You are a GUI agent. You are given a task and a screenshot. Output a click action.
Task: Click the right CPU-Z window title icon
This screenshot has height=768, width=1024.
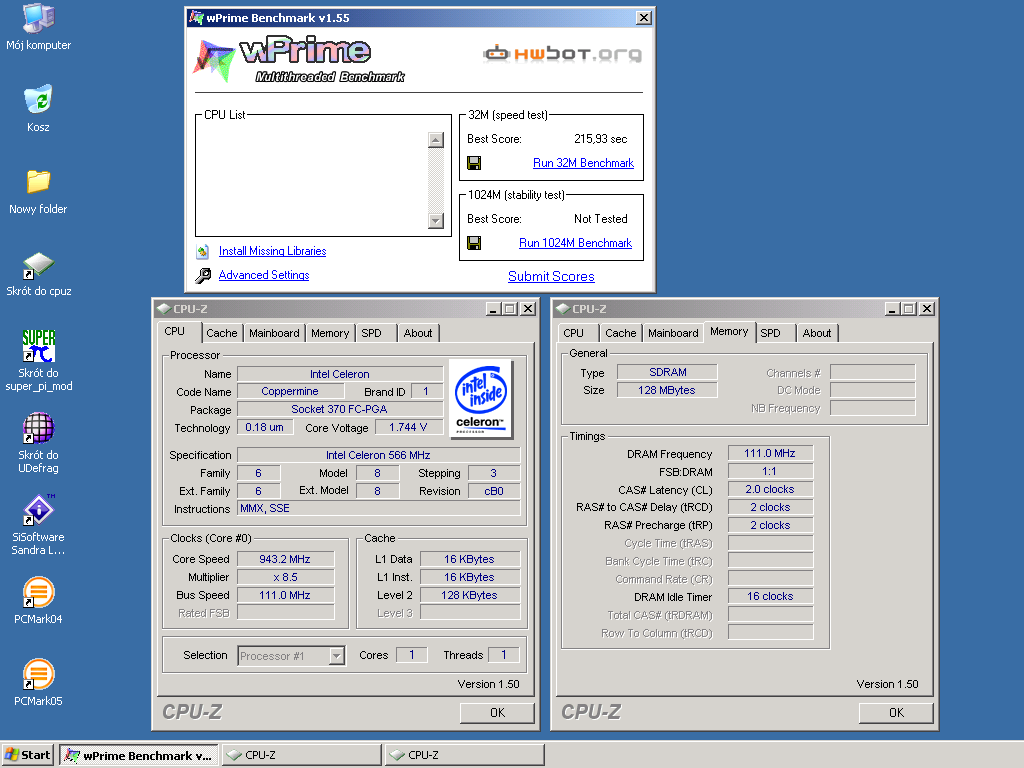563,309
